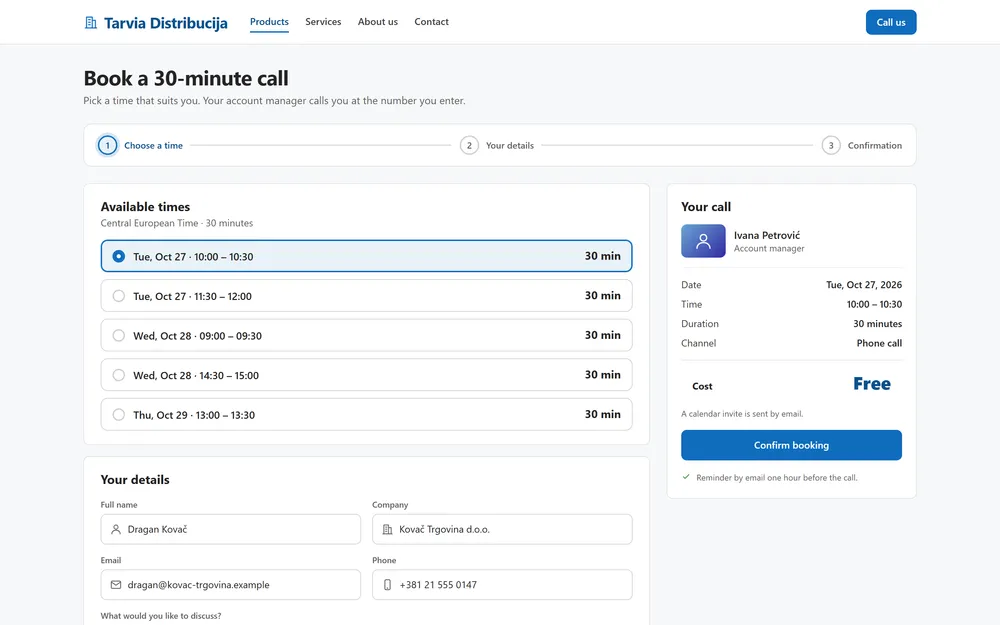This screenshot has height=625, width=1000.
Task: Click Ivana Petrović's avatar icon
Action: point(703,241)
